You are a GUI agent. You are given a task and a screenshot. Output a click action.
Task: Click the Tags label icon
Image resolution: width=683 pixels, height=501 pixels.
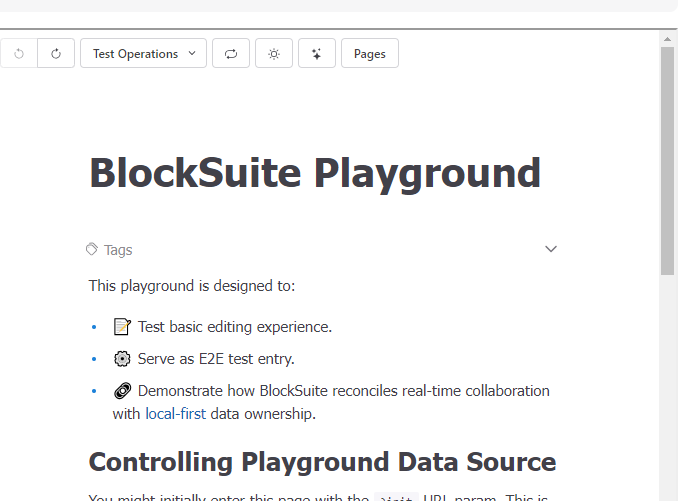[92, 249]
